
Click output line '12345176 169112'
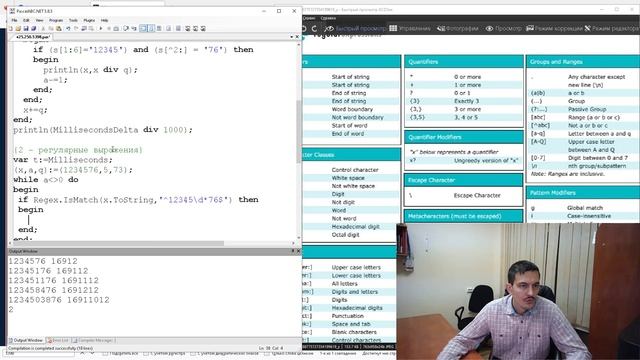point(48,271)
